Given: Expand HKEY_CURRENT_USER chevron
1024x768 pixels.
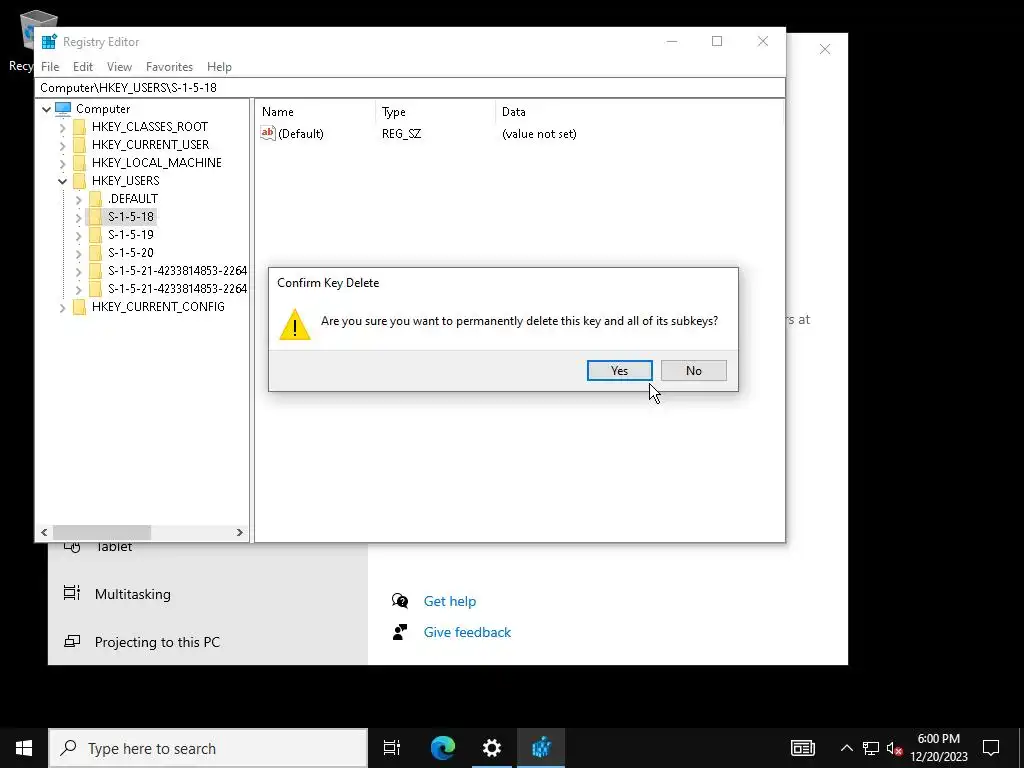Looking at the screenshot, I should 63,145.
